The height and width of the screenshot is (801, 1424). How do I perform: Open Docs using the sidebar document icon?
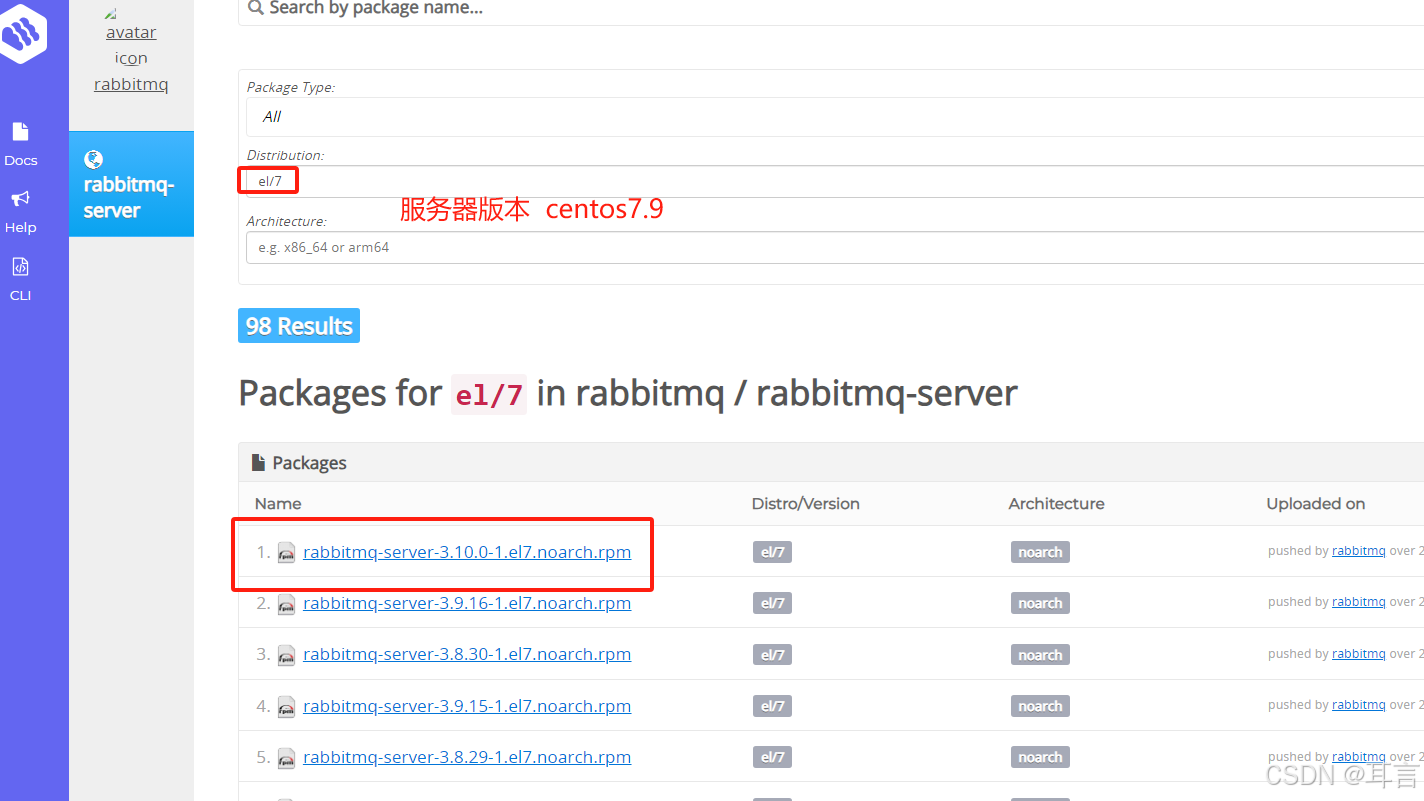pos(20,131)
